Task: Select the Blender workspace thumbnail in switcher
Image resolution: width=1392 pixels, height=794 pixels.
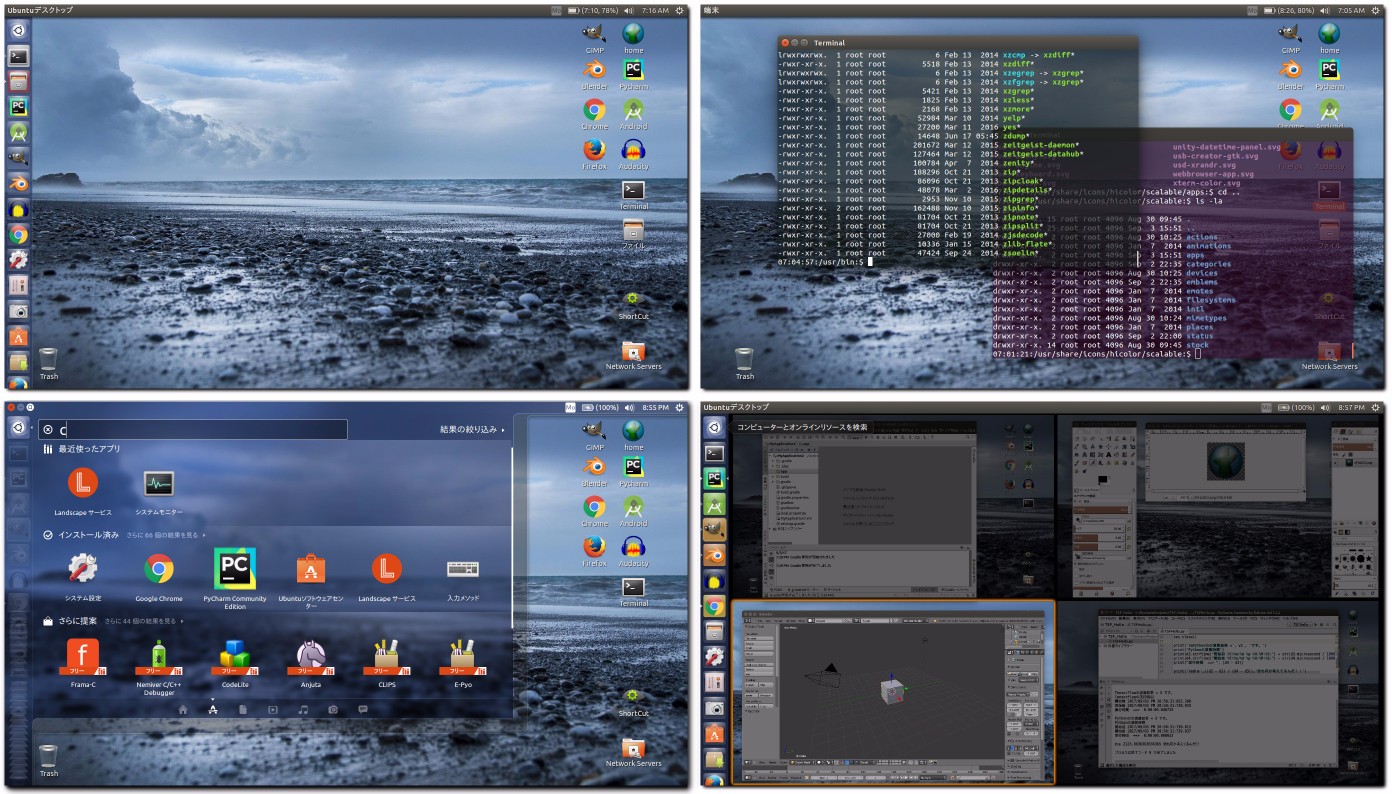Action: [893, 692]
